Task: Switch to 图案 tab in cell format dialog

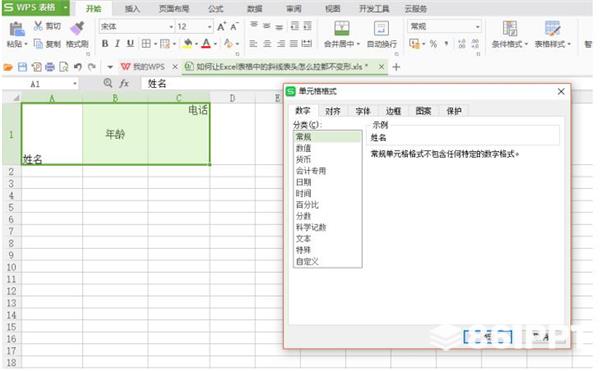Action: tap(423, 111)
